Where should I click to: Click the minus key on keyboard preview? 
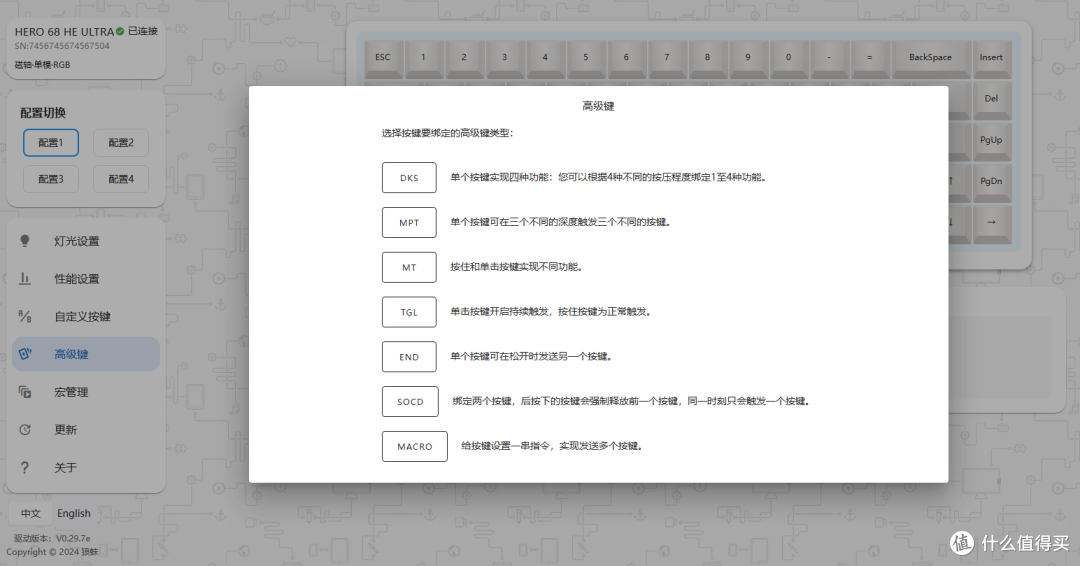click(x=829, y=58)
